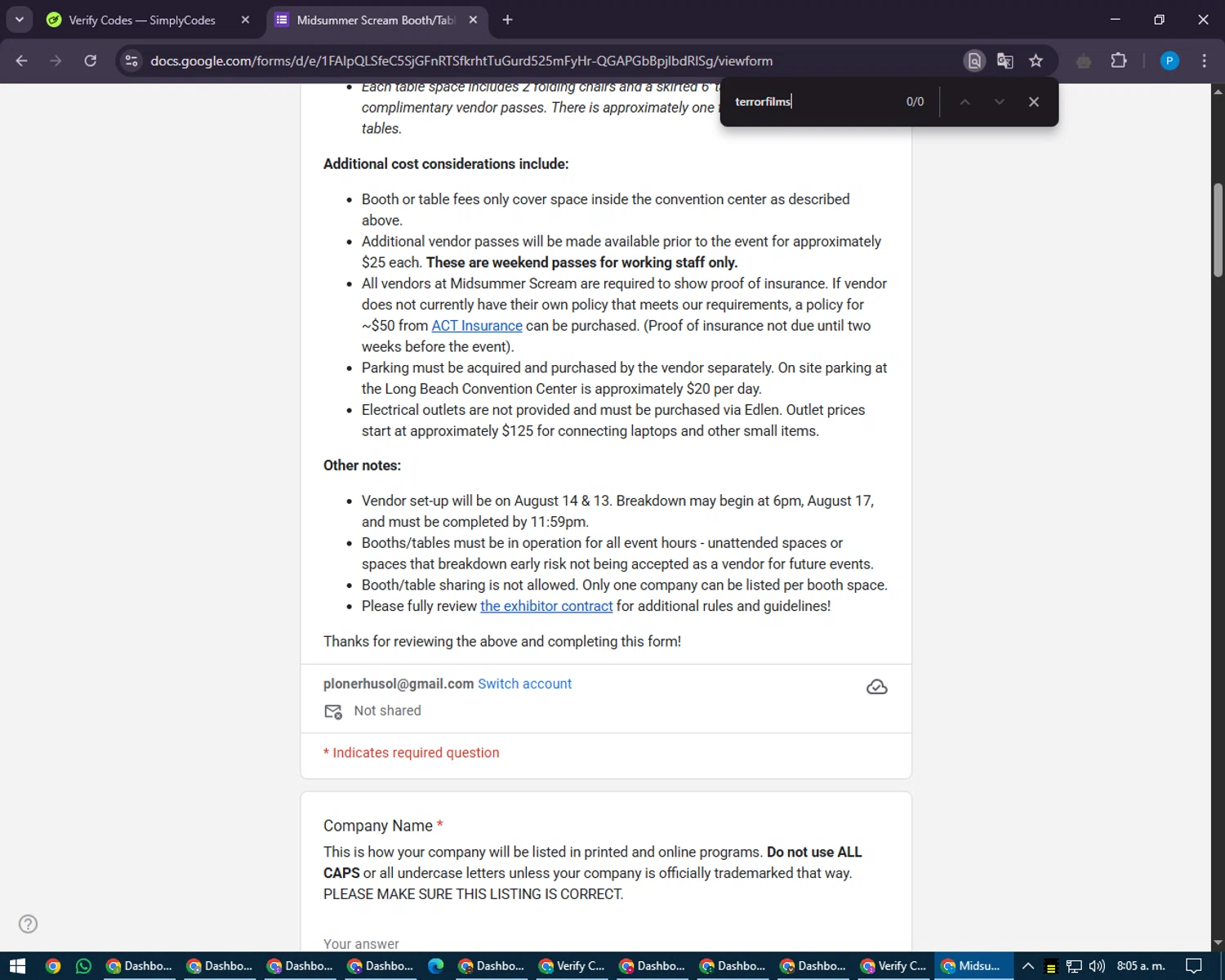The width and height of the screenshot is (1225, 980).
Task: Click Additional cost considerations include: heading
Action: 446,164
